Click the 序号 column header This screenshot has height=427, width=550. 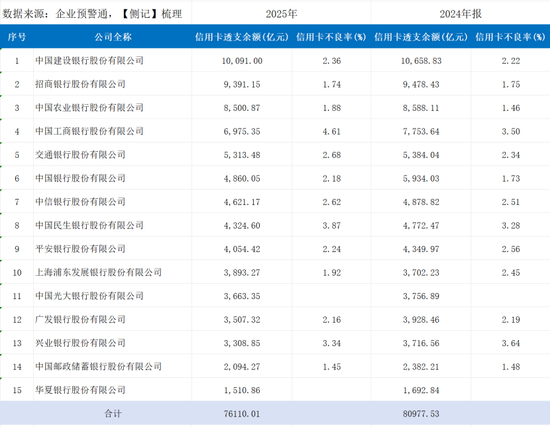[x=17, y=36]
